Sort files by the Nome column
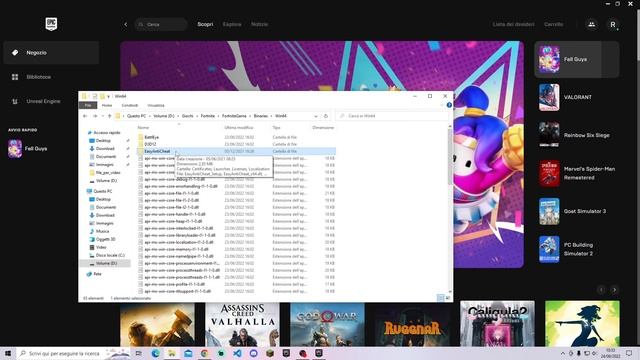640x360 pixels. pos(143,127)
